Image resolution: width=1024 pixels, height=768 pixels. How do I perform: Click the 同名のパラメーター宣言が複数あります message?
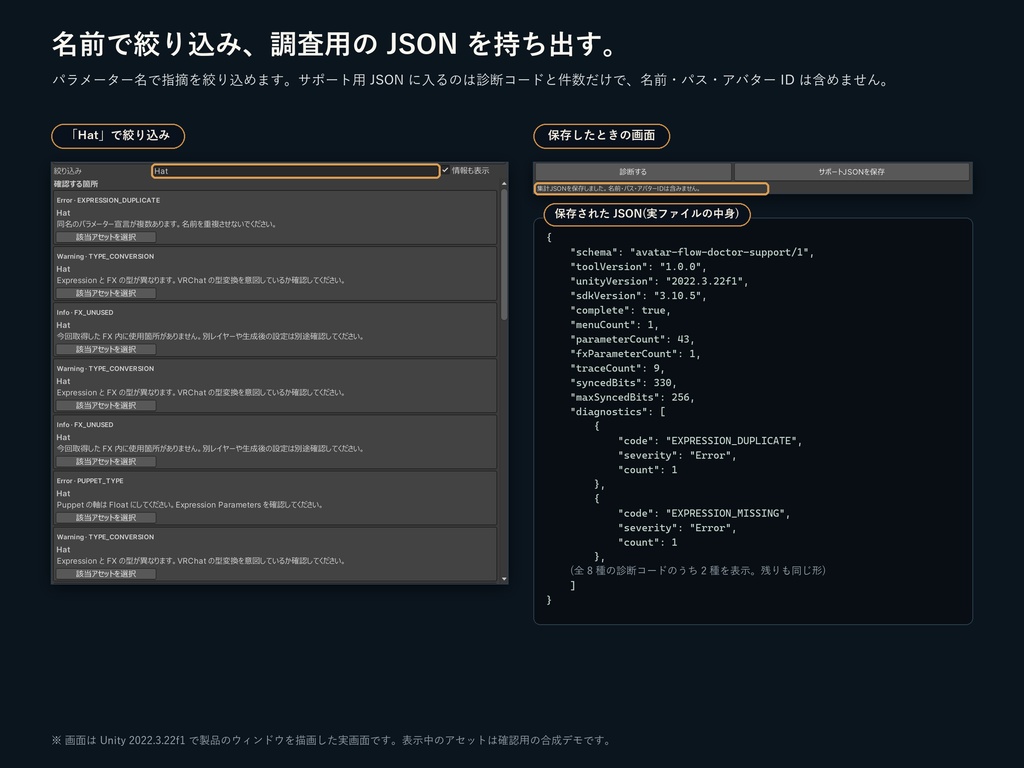(x=167, y=224)
